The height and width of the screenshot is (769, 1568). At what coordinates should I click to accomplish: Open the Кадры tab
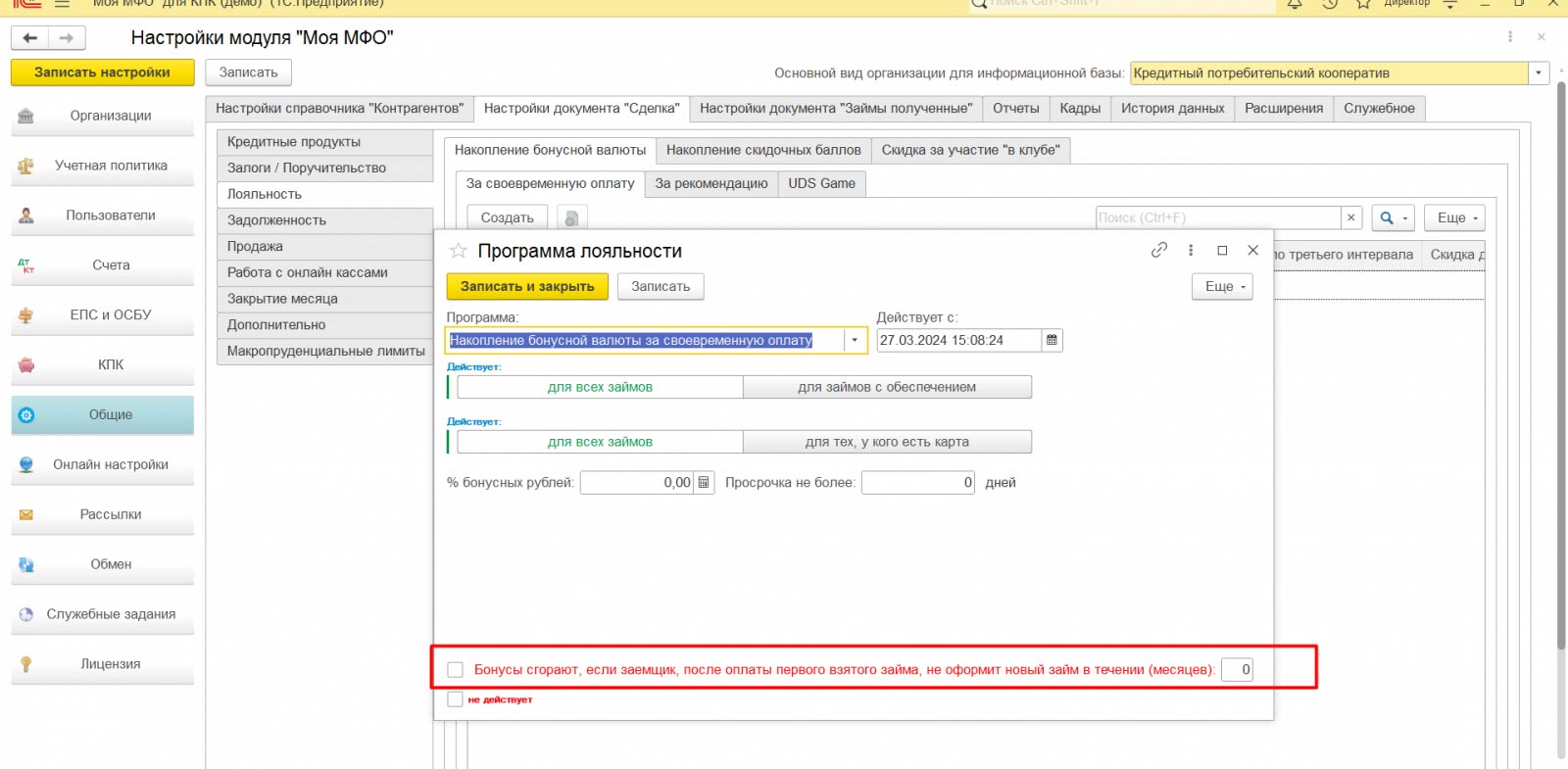click(x=1080, y=109)
